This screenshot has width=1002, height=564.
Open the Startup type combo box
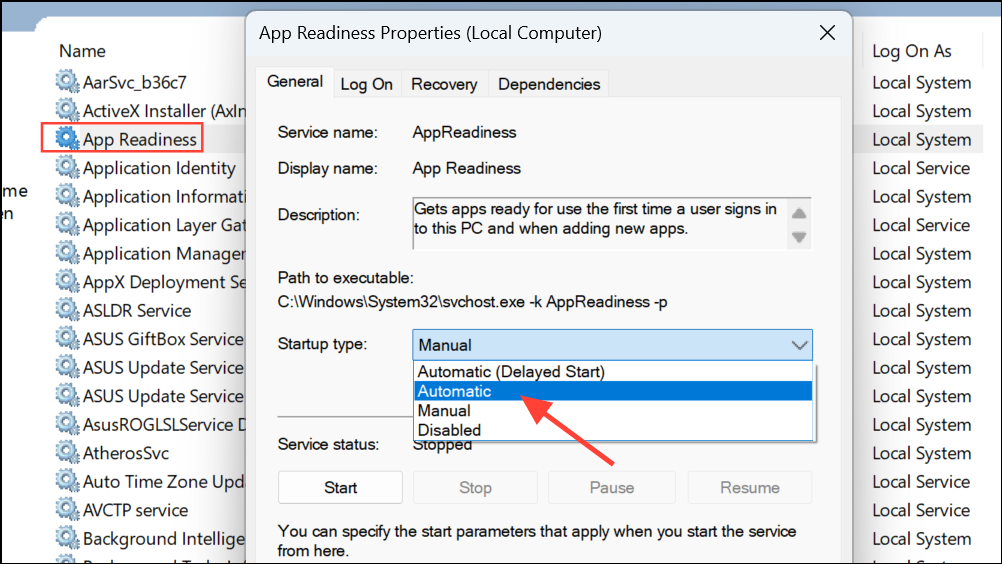612,345
